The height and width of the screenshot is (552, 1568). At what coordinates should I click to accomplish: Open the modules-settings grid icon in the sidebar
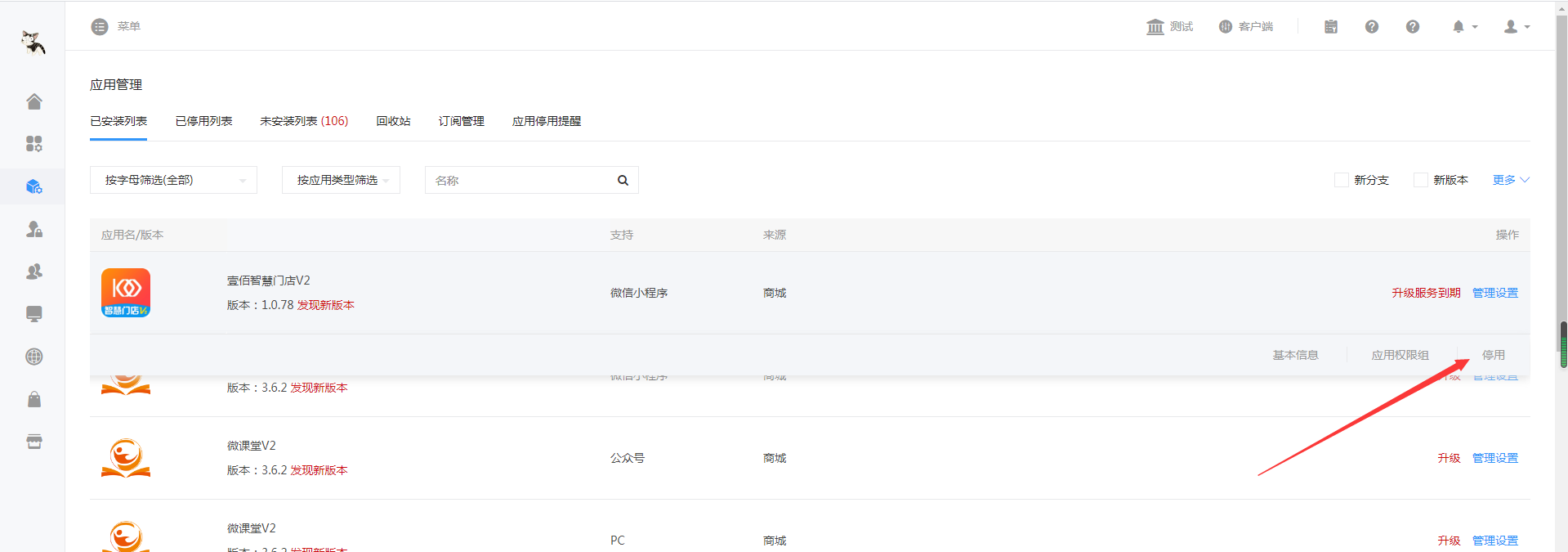tap(34, 144)
